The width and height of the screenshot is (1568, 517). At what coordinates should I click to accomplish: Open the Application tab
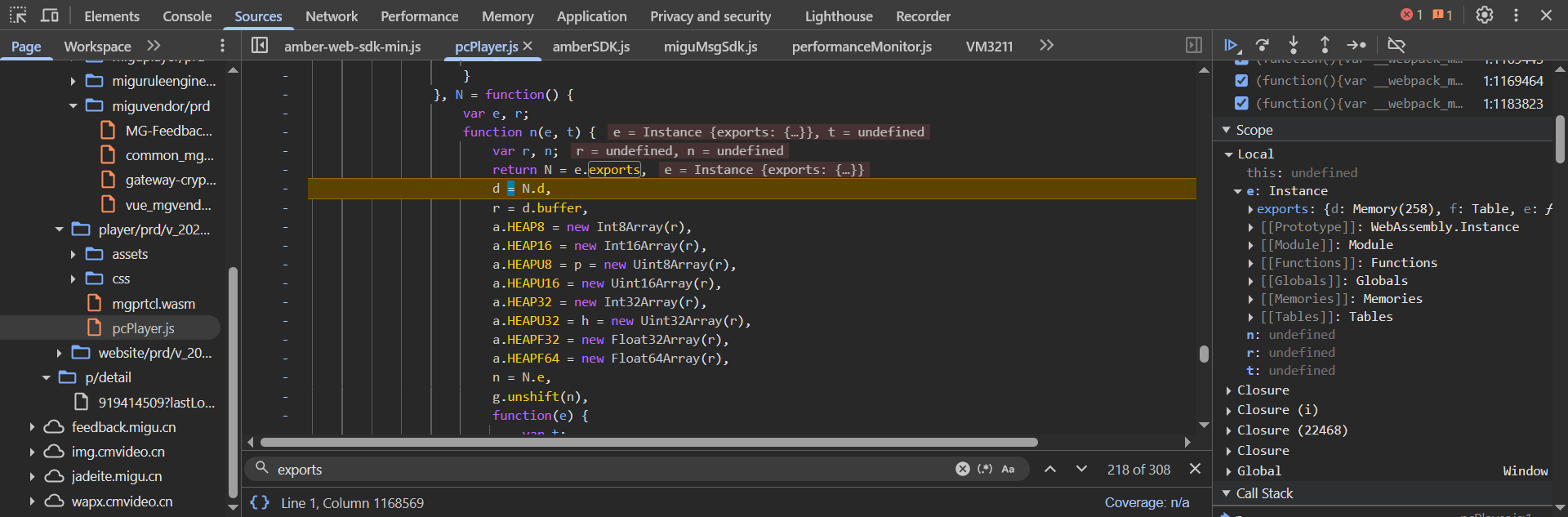click(592, 16)
